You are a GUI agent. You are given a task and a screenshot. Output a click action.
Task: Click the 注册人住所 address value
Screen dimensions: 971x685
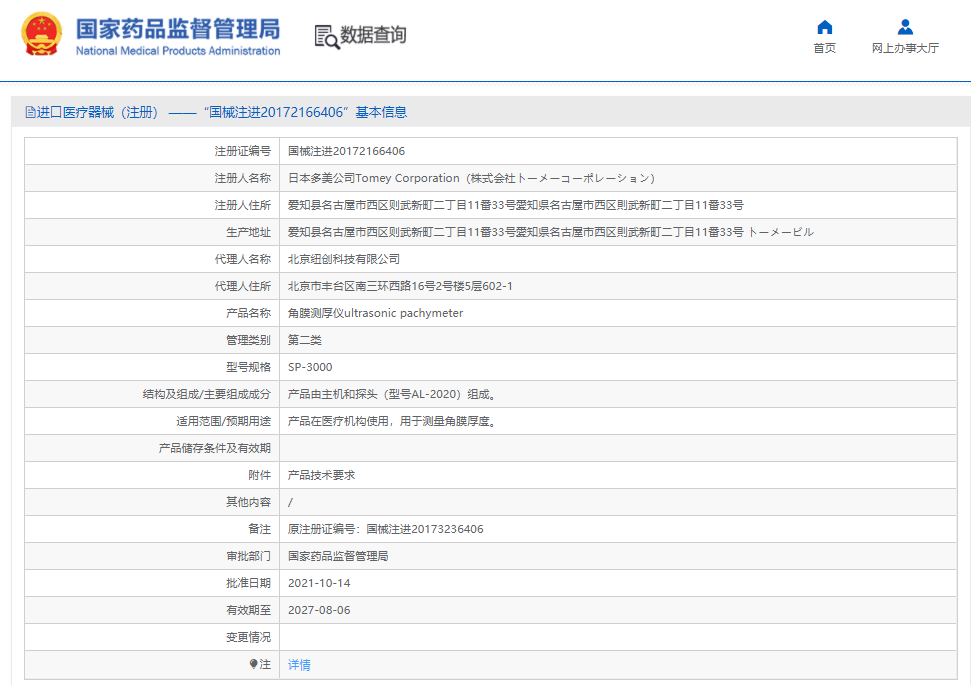(x=515, y=205)
